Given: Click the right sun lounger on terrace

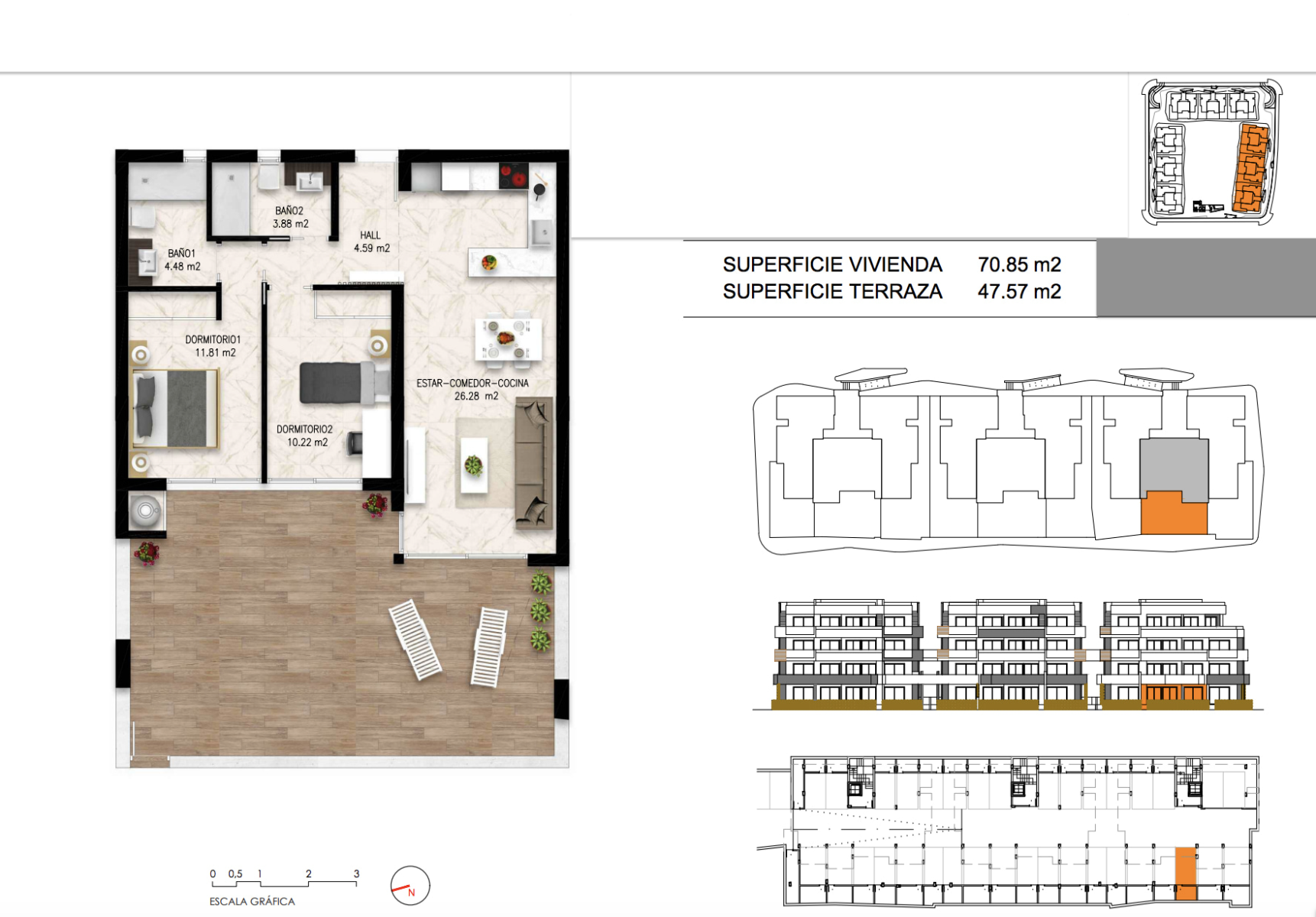Looking at the screenshot, I should pos(488,646).
